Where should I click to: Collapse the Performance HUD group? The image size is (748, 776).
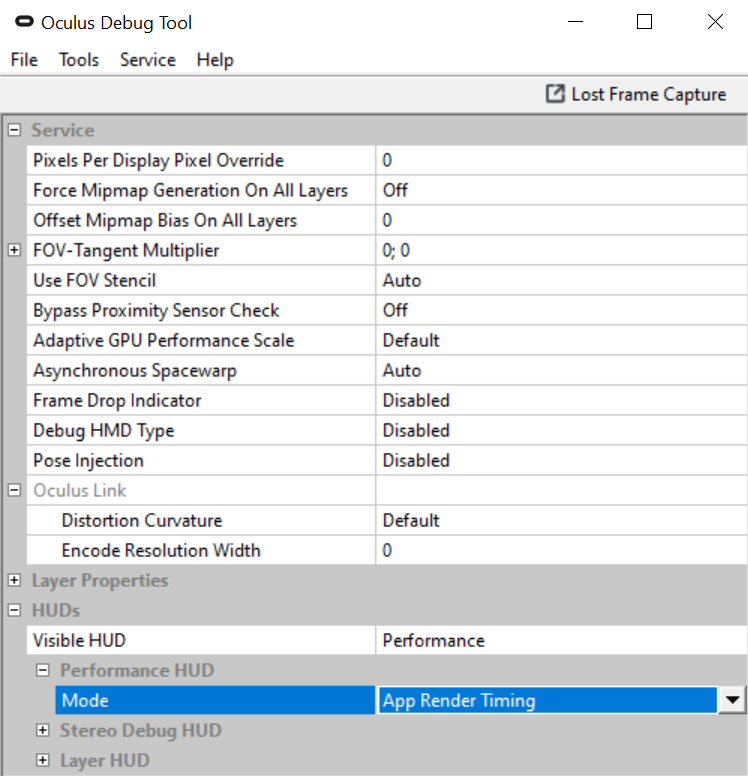[x=43, y=671]
